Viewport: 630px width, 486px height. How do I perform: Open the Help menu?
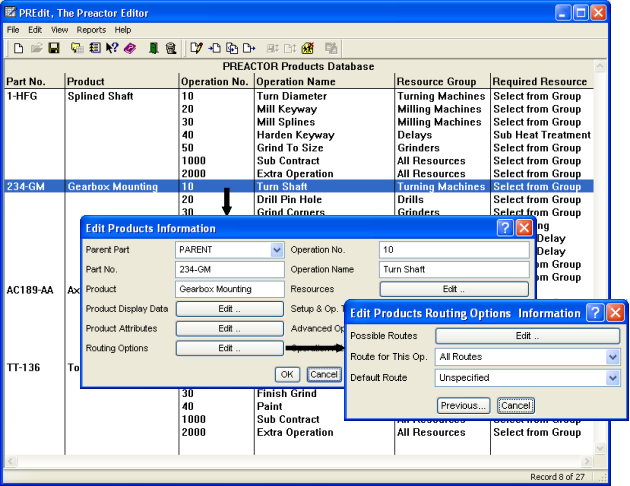123,30
